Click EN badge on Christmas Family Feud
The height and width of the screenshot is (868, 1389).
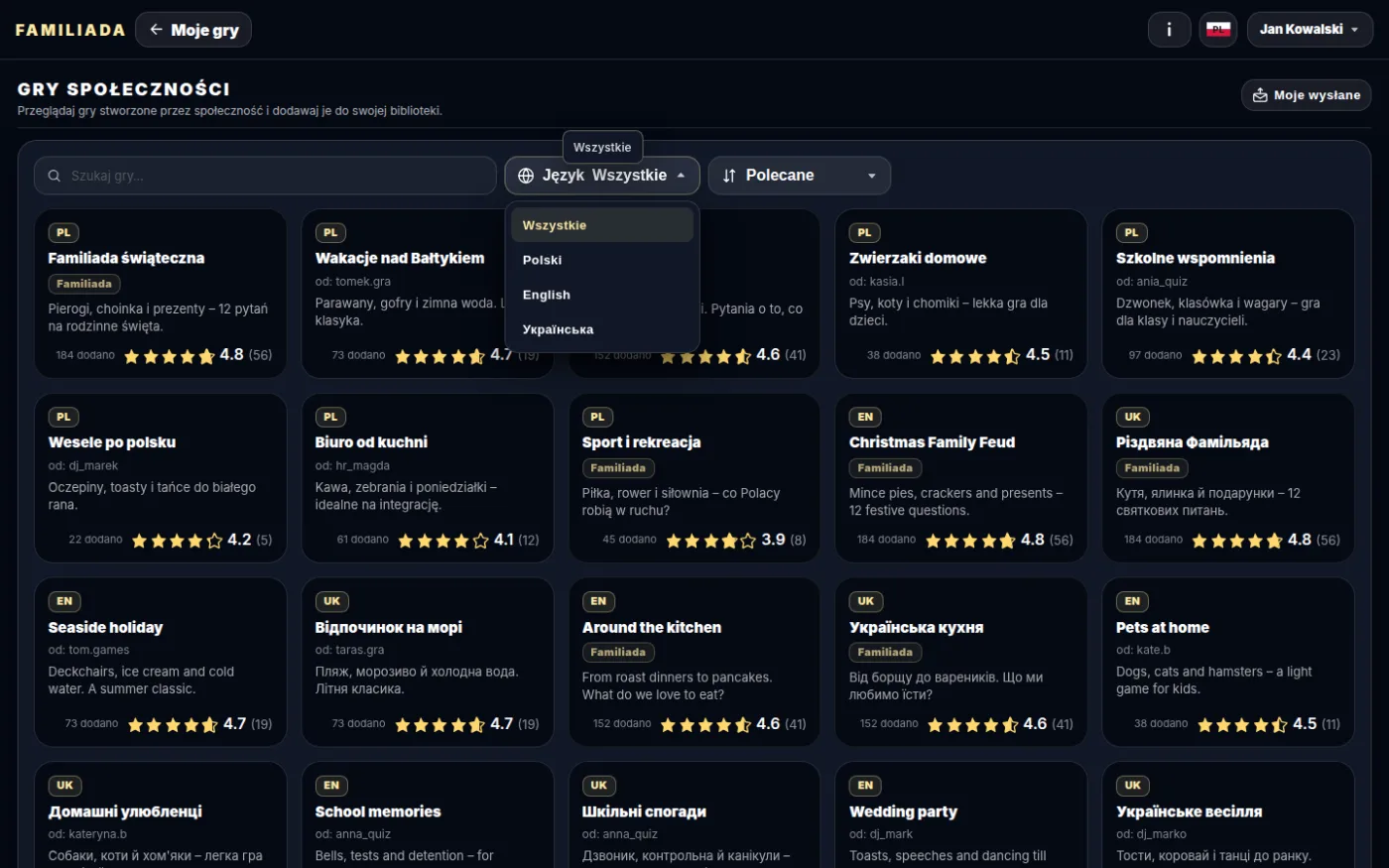[865, 418]
